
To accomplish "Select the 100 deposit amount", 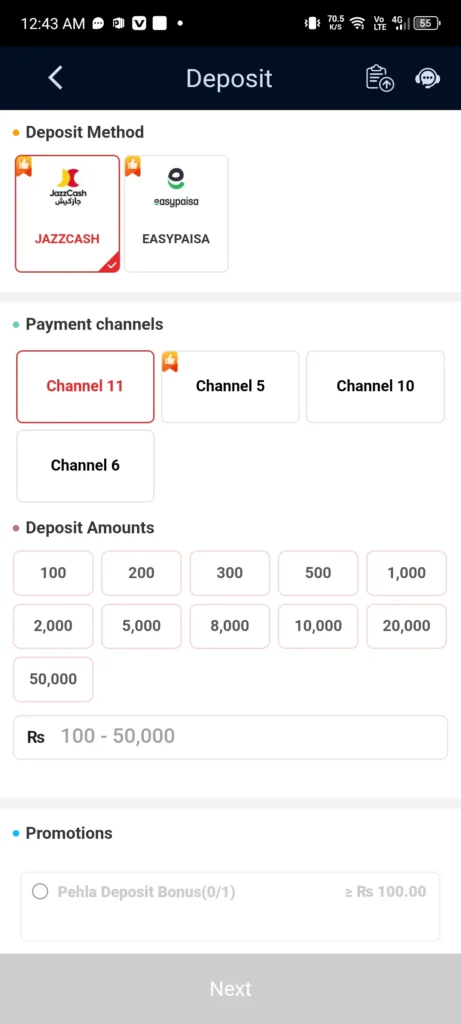I will point(53,573).
